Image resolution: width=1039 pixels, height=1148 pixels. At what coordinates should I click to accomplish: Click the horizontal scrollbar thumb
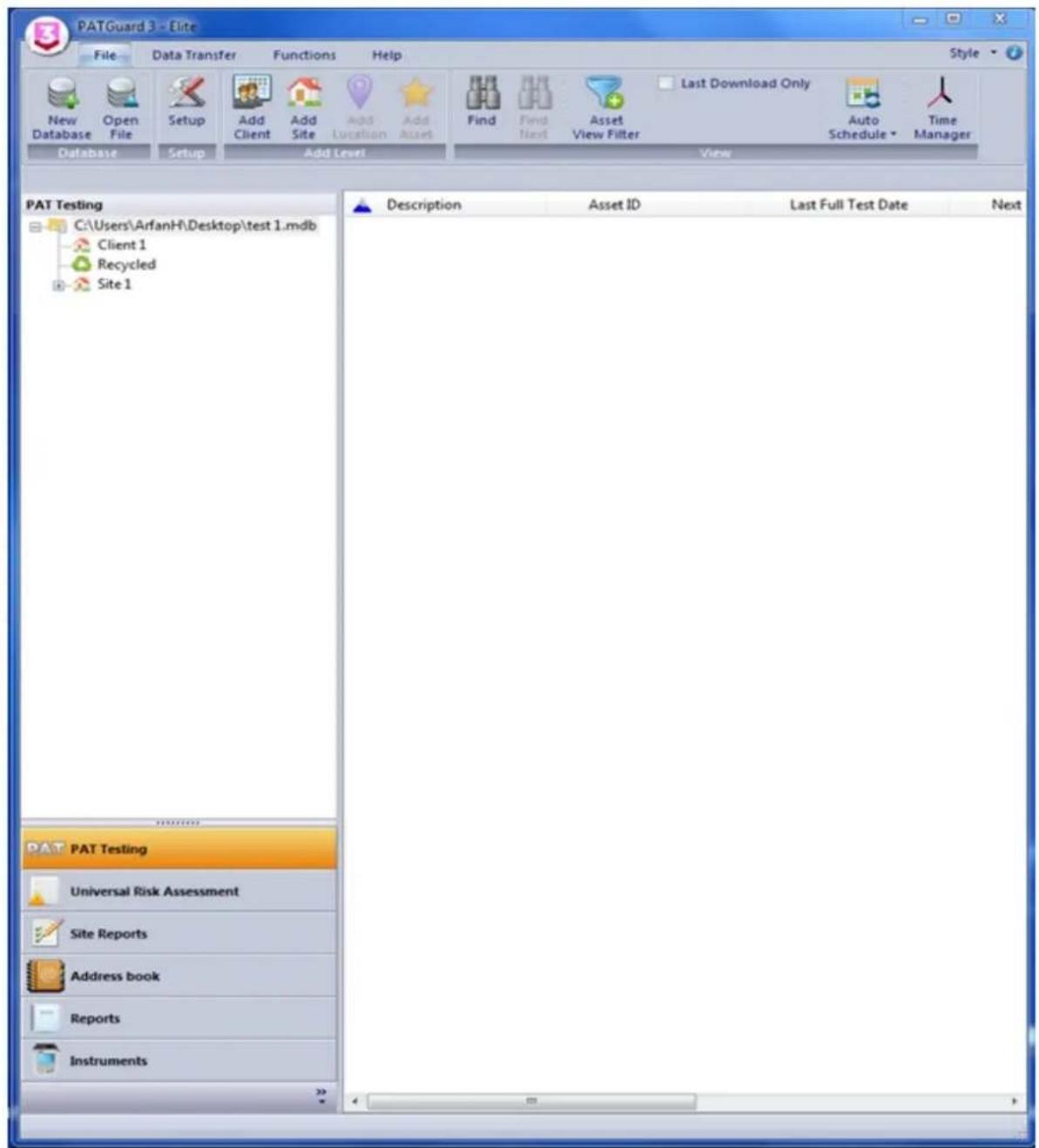531,1101
